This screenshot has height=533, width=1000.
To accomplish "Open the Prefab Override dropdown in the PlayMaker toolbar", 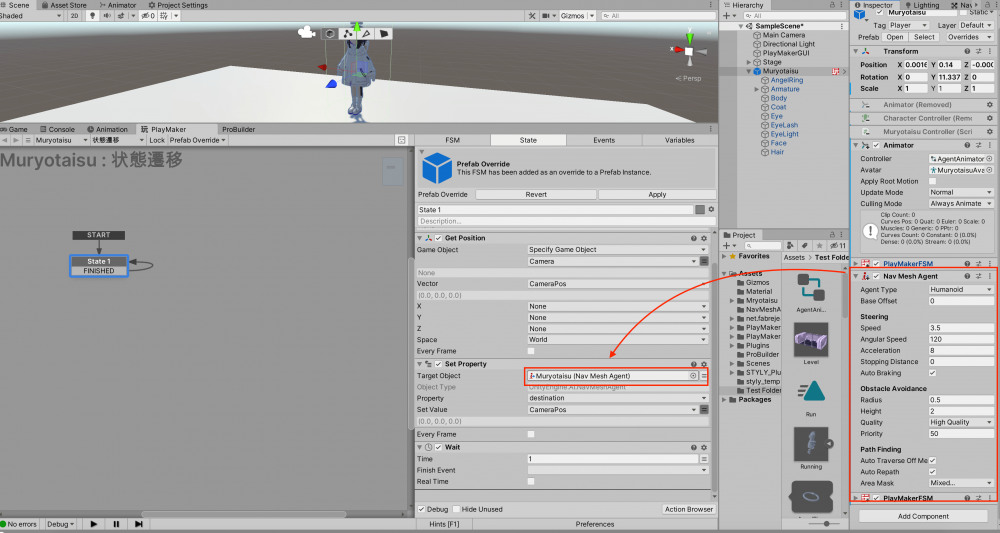I will pyautogui.click(x=198, y=140).
